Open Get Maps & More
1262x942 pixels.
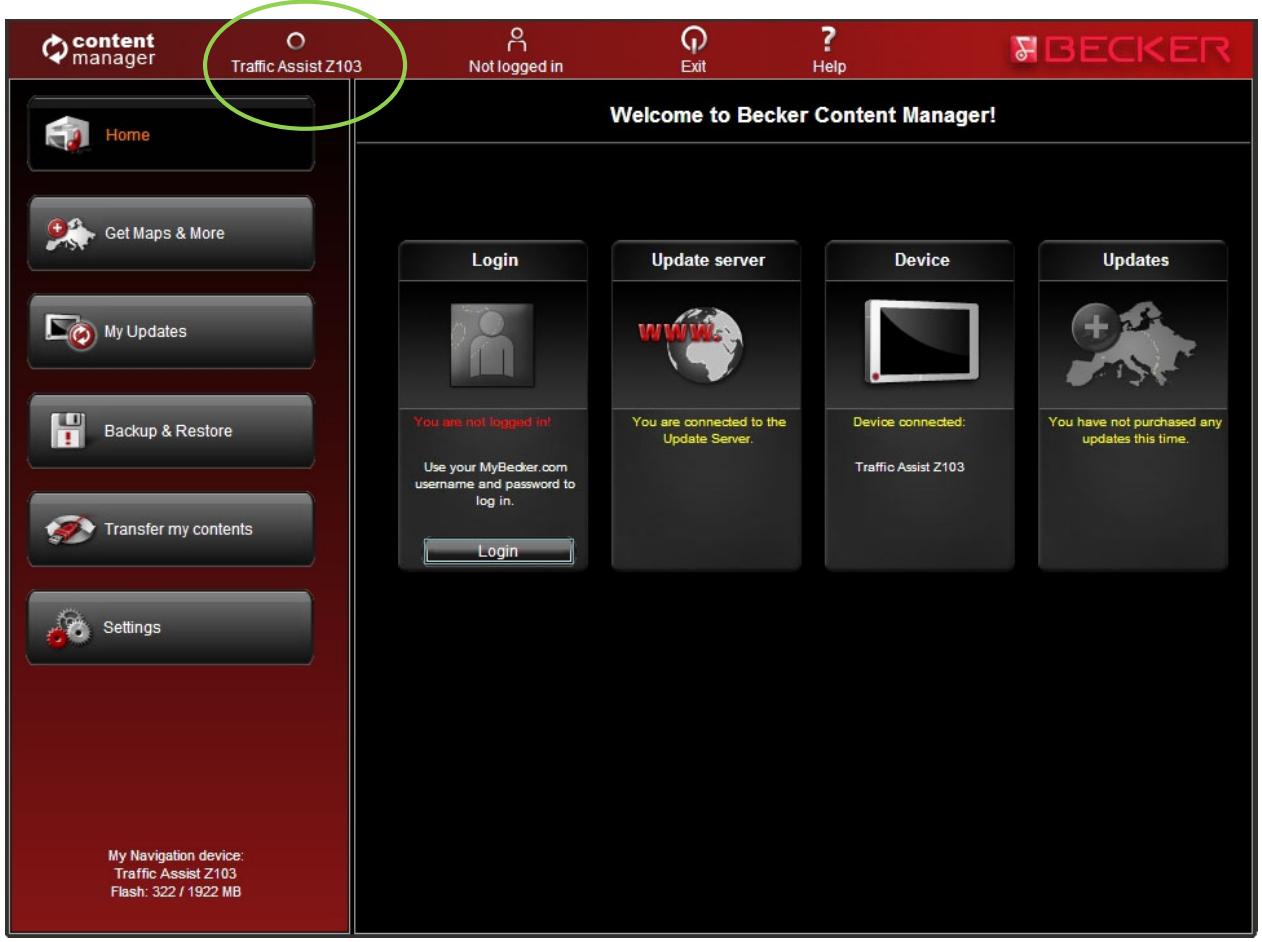170,233
